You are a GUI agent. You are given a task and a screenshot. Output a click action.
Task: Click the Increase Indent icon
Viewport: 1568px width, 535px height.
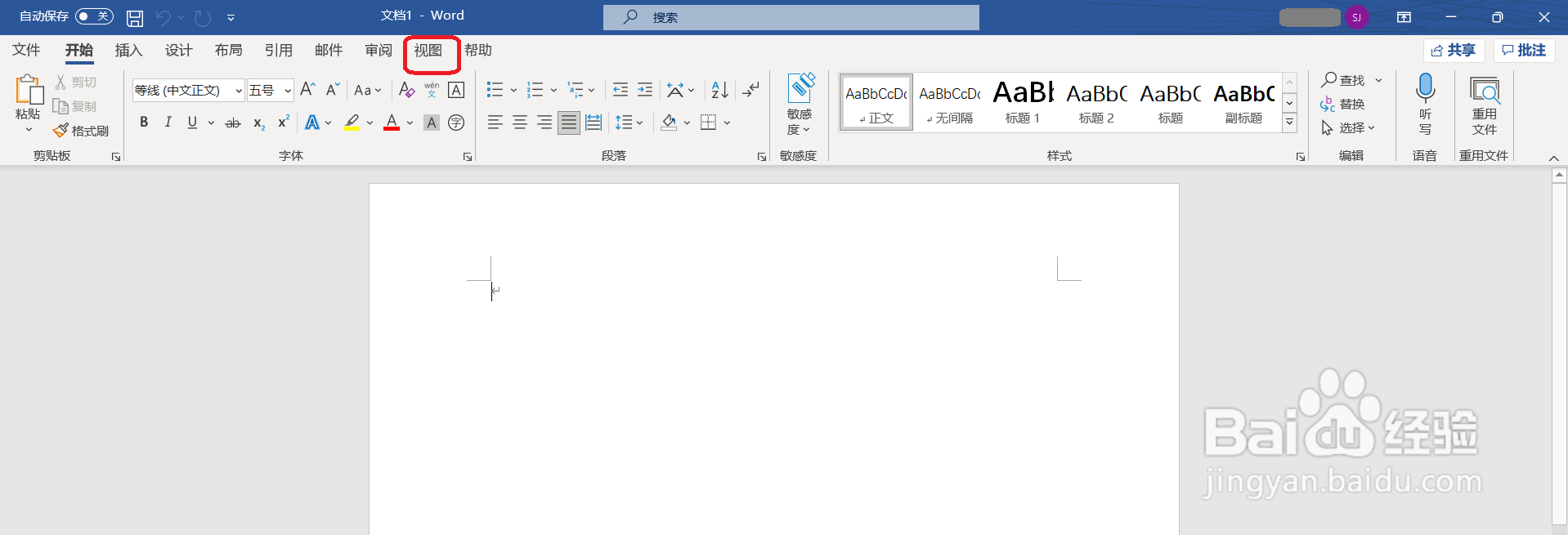tap(645, 89)
